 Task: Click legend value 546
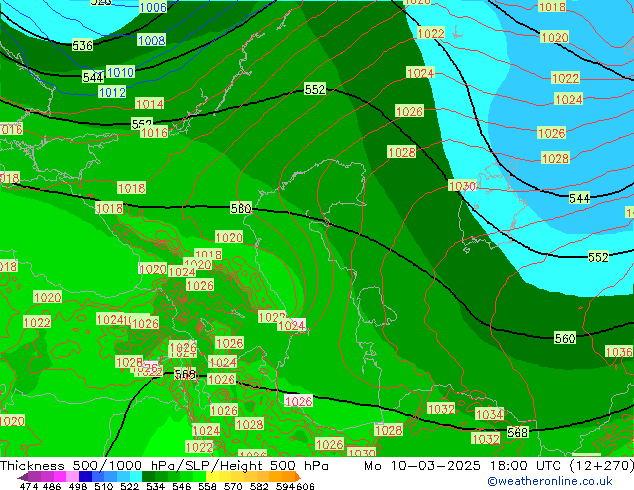(x=181, y=486)
